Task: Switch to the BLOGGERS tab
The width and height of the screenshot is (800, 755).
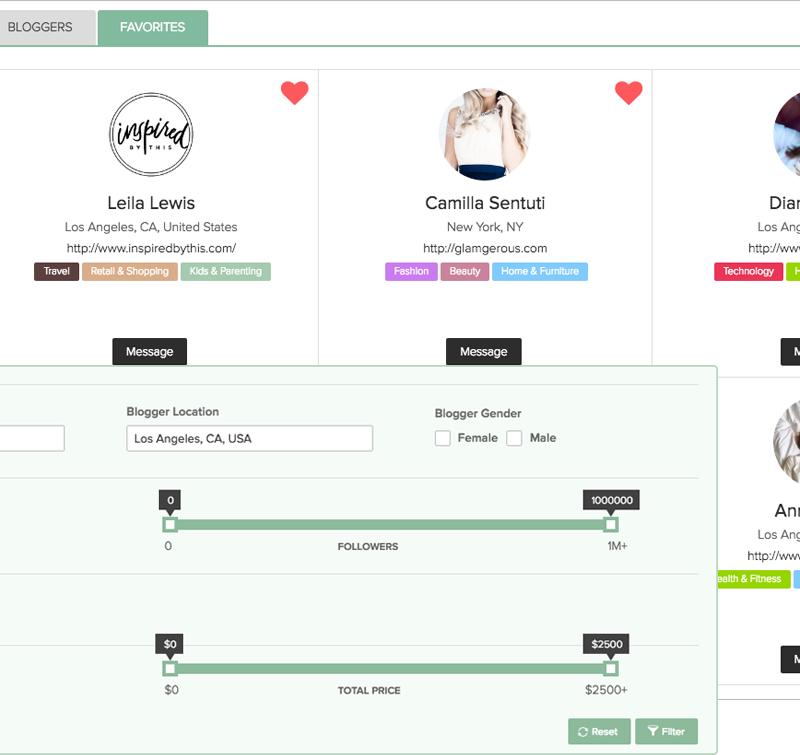Action: (x=47, y=28)
